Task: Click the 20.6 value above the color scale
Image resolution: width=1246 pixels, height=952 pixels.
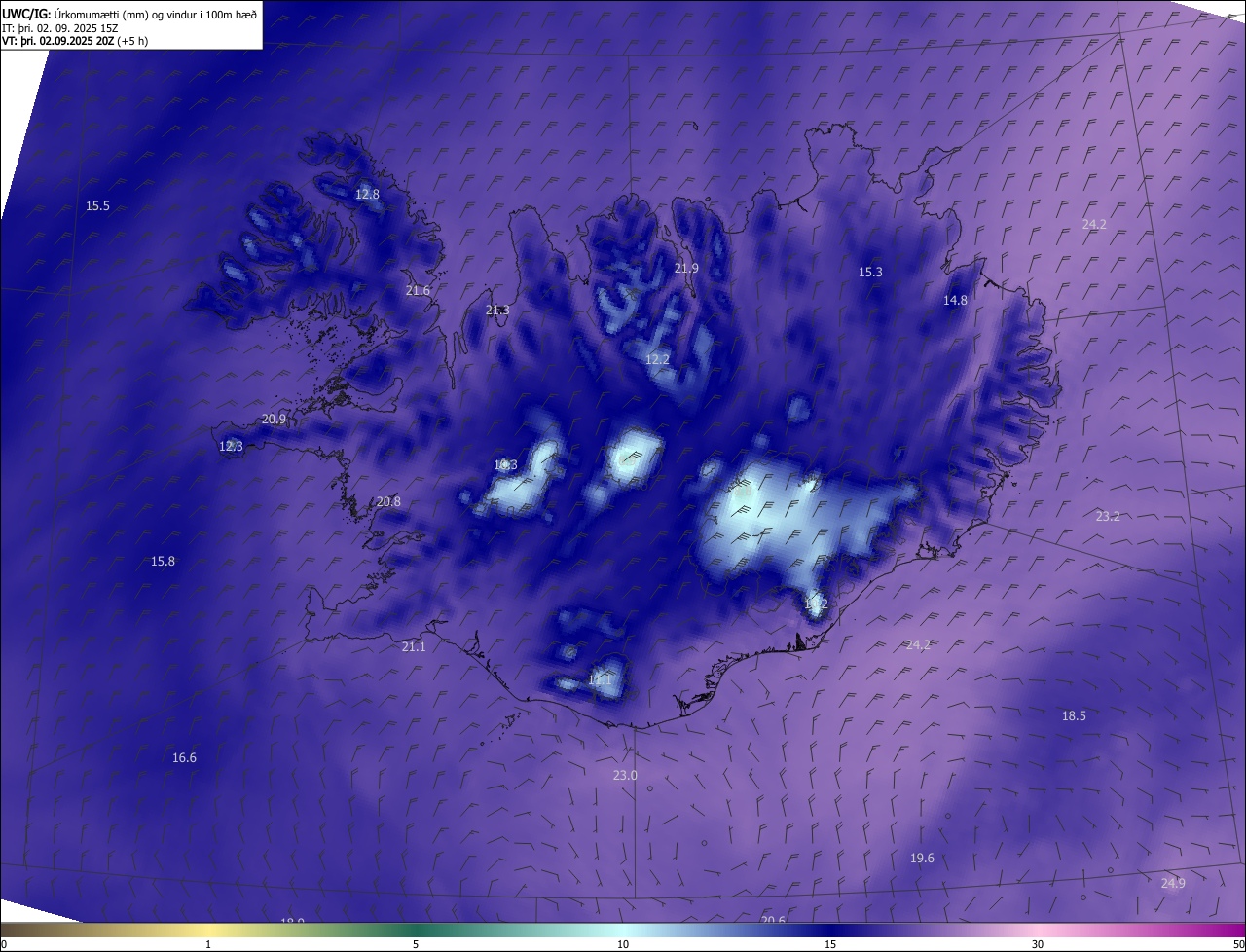Action: click(x=773, y=920)
